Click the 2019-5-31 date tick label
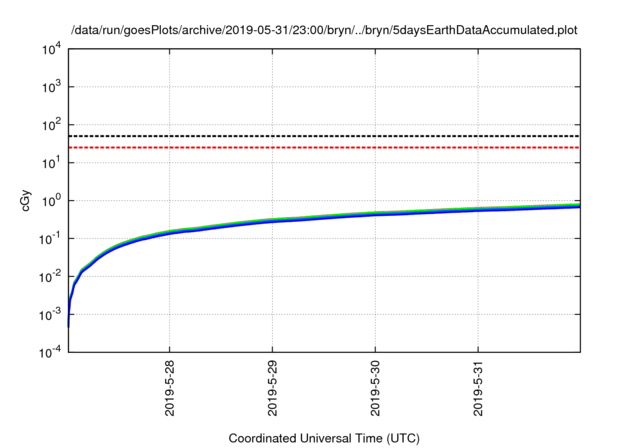Viewport: 640px width, 448px height. pos(478,388)
